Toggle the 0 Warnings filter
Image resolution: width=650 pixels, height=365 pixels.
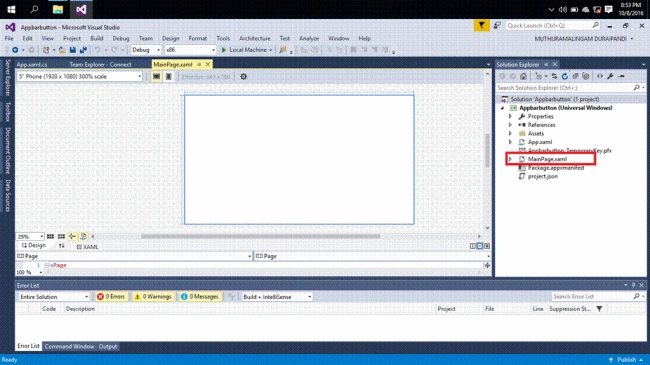[x=153, y=297]
